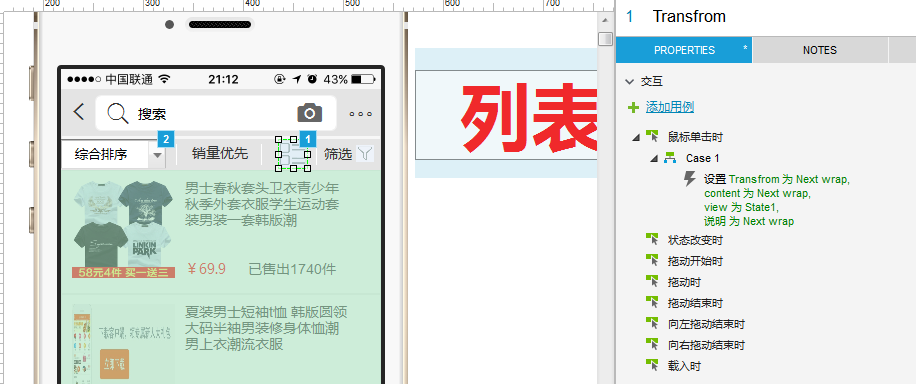
Task: Click the Case 1 tree icon
Action: (x=670, y=158)
